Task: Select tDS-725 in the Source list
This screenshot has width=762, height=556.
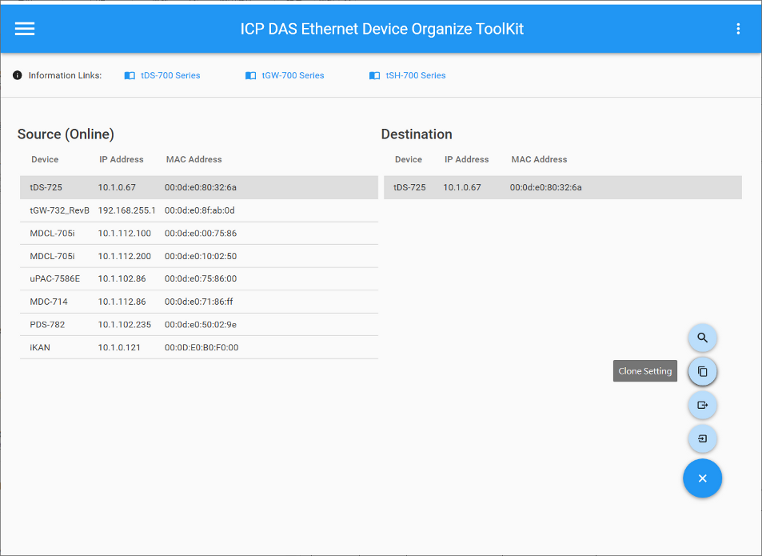Action: coord(199,187)
